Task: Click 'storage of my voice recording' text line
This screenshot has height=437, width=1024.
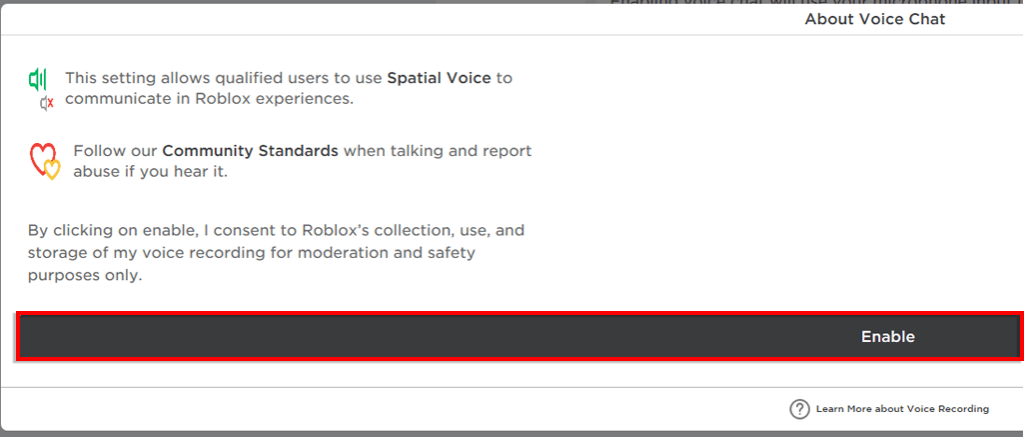Action: (x=170, y=253)
